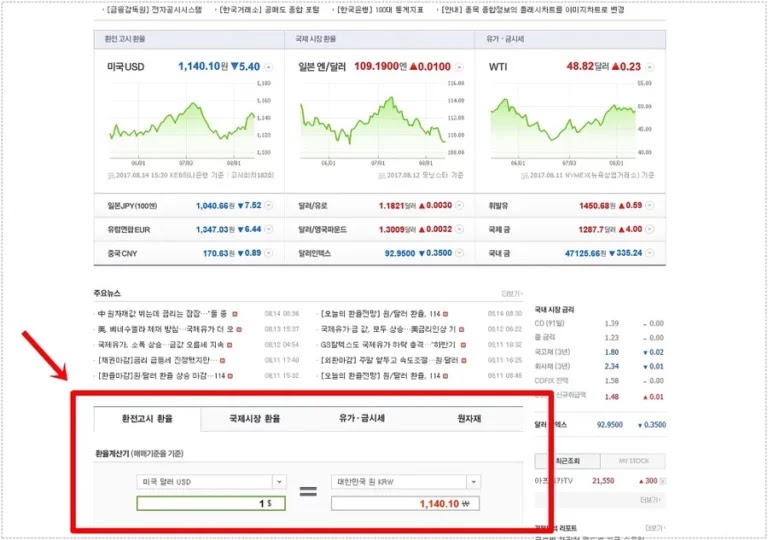768x540 pixels.
Task: Click the 휘발유 1450.68원 value
Action: (x=597, y=206)
